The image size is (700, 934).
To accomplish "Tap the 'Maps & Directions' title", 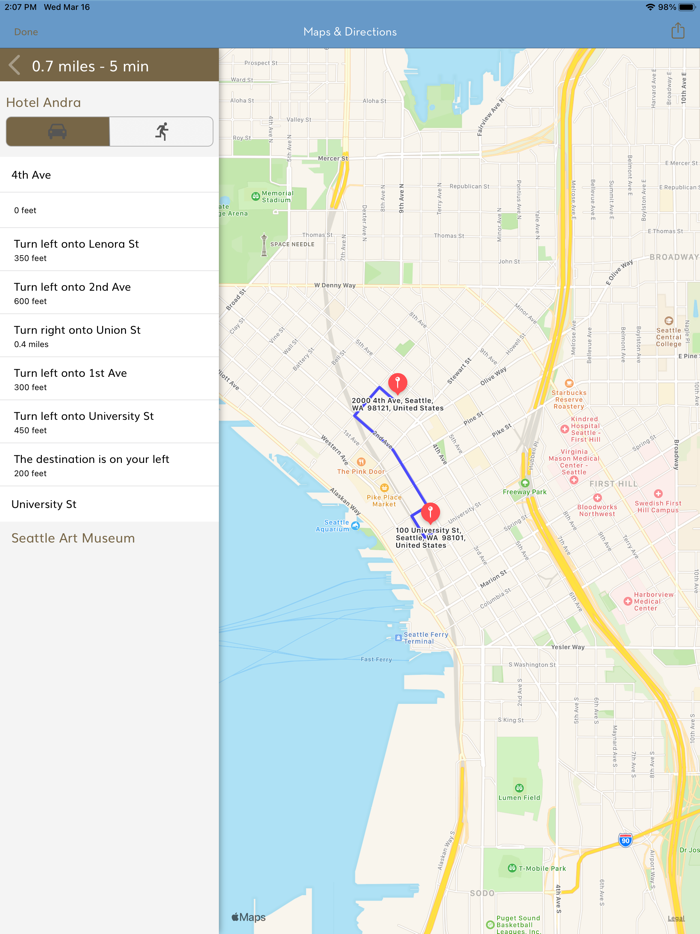I will 350,32.
